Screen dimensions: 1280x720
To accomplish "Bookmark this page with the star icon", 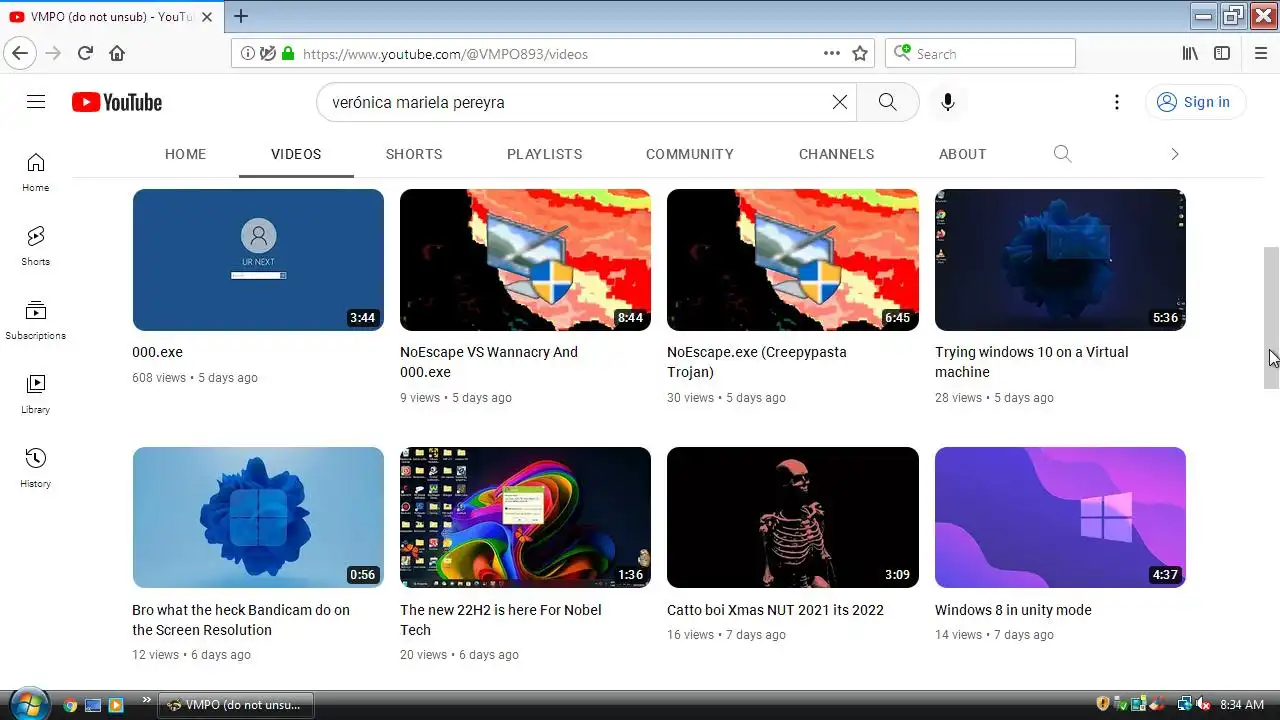I will coord(860,53).
